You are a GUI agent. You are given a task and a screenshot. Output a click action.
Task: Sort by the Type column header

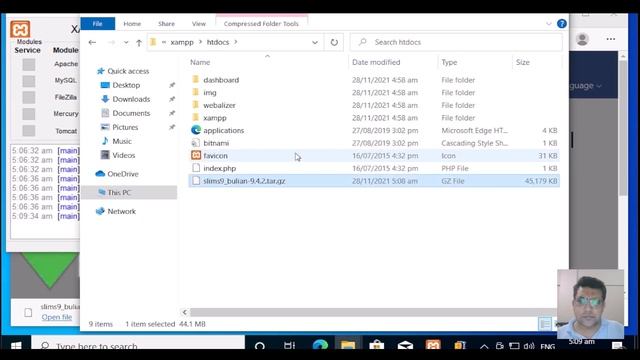449,62
